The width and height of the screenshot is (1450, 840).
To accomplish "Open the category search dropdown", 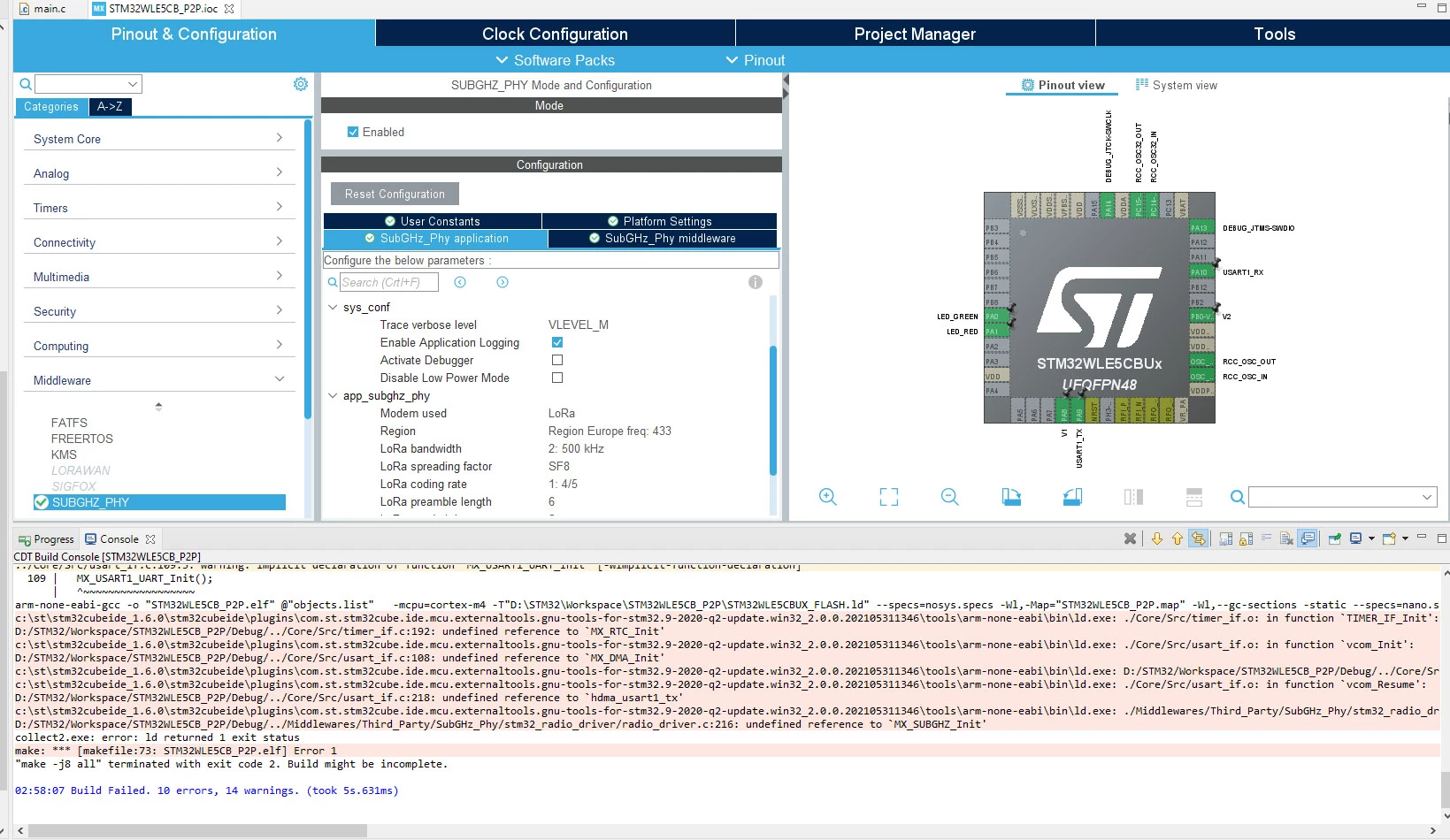I will pyautogui.click(x=133, y=84).
